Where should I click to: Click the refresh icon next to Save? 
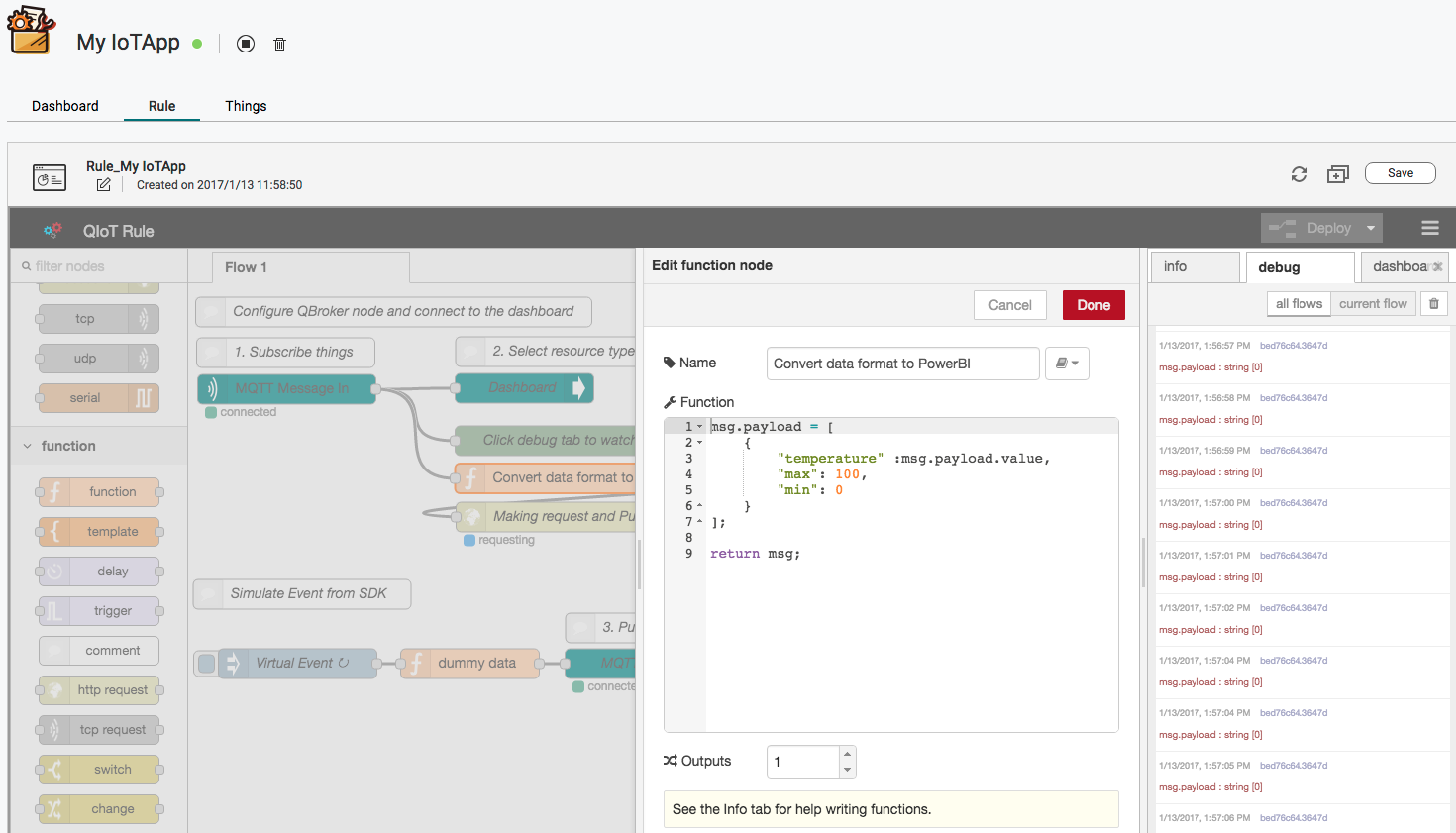[x=1300, y=174]
